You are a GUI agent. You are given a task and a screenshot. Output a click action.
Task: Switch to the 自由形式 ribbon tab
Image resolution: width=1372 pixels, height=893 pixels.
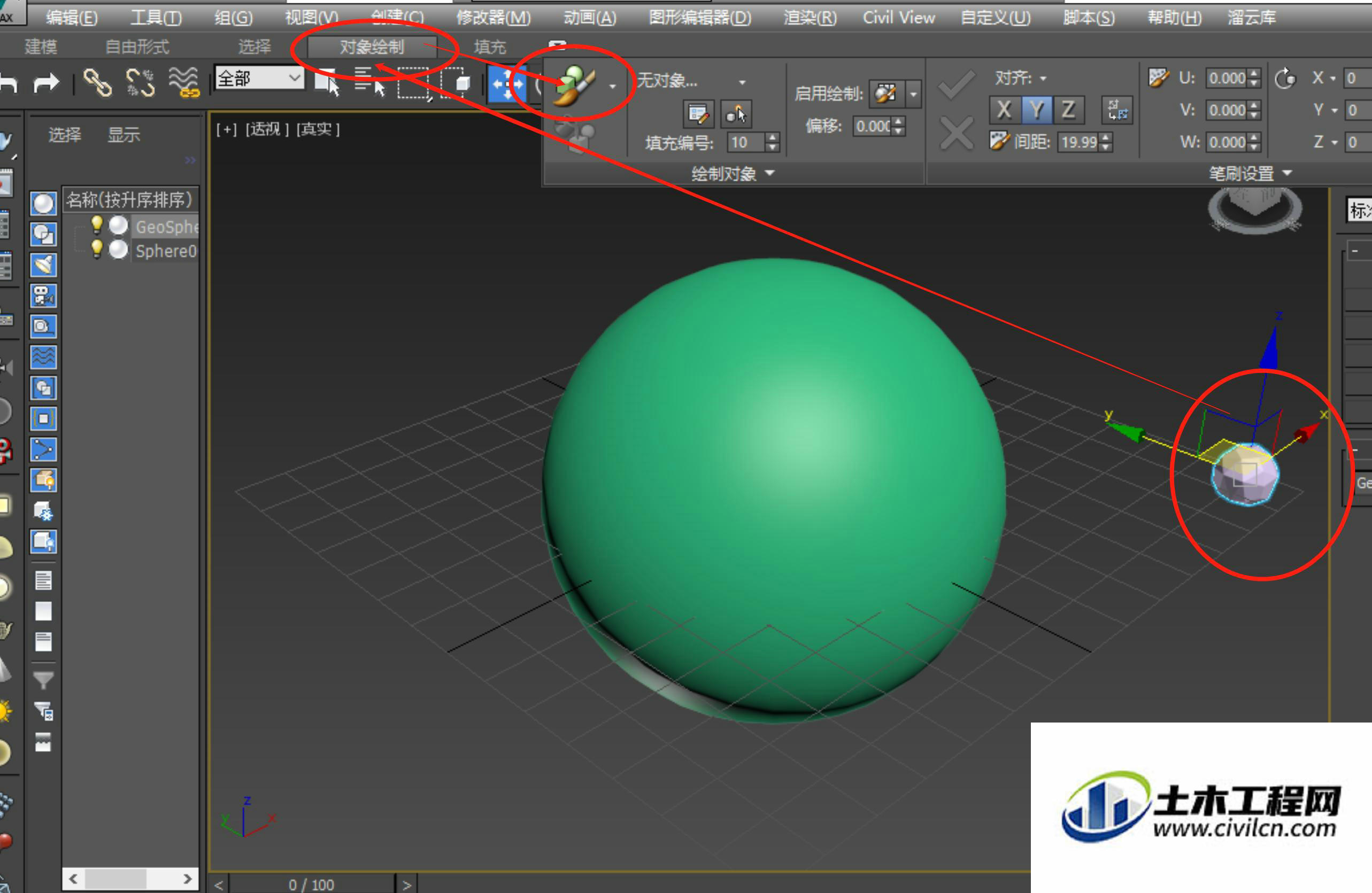[x=137, y=46]
